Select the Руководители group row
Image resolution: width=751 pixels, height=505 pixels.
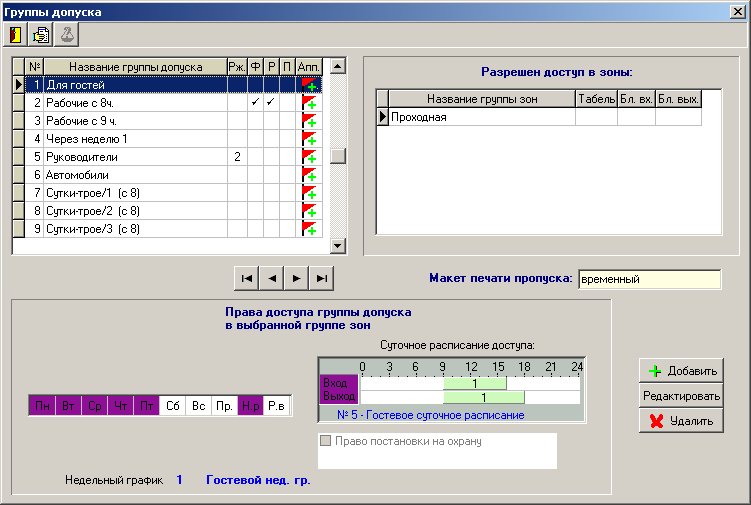point(168,157)
